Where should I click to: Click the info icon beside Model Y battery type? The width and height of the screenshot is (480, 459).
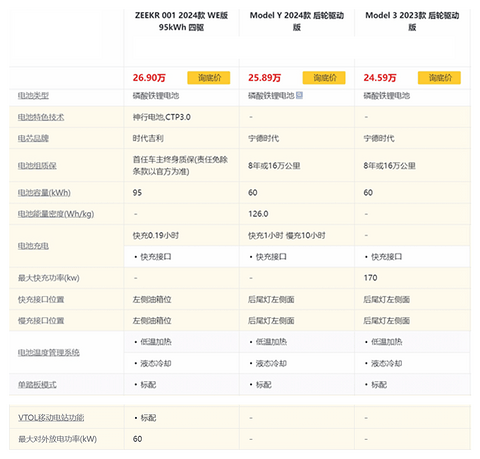[299, 95]
